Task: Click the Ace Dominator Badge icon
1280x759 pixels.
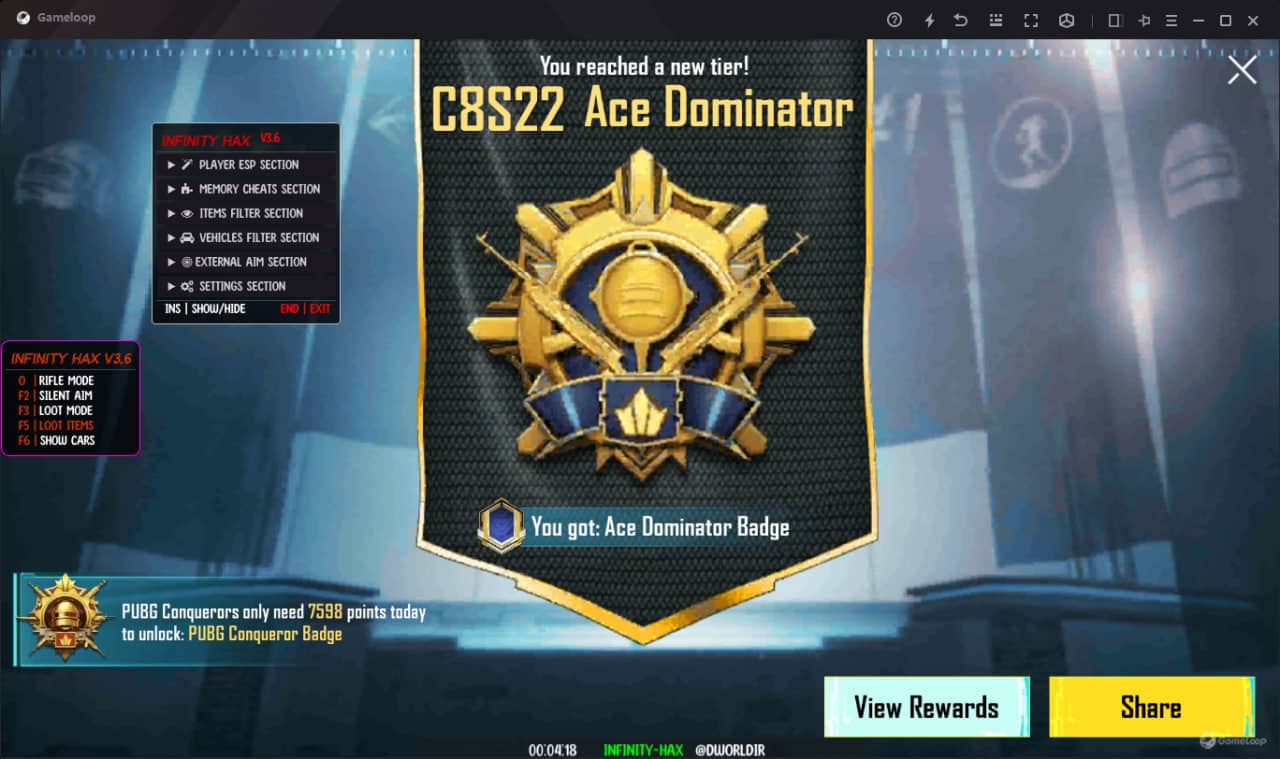Action: pos(500,526)
